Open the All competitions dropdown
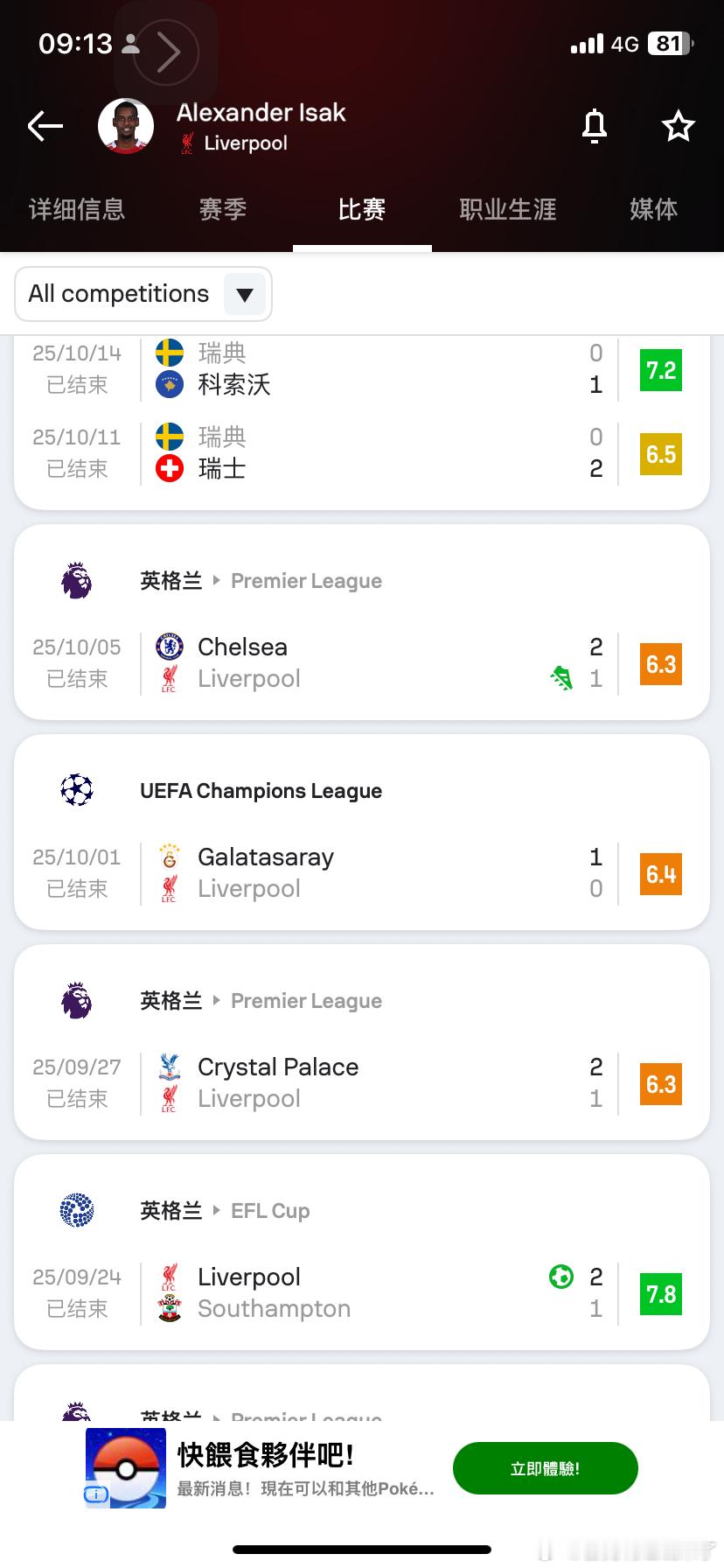This screenshot has width=724, height=1568. click(x=143, y=294)
